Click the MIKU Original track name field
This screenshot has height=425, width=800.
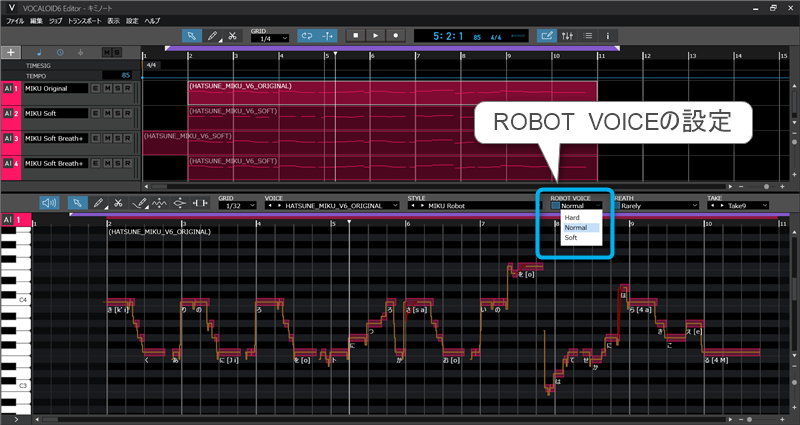tap(56, 88)
